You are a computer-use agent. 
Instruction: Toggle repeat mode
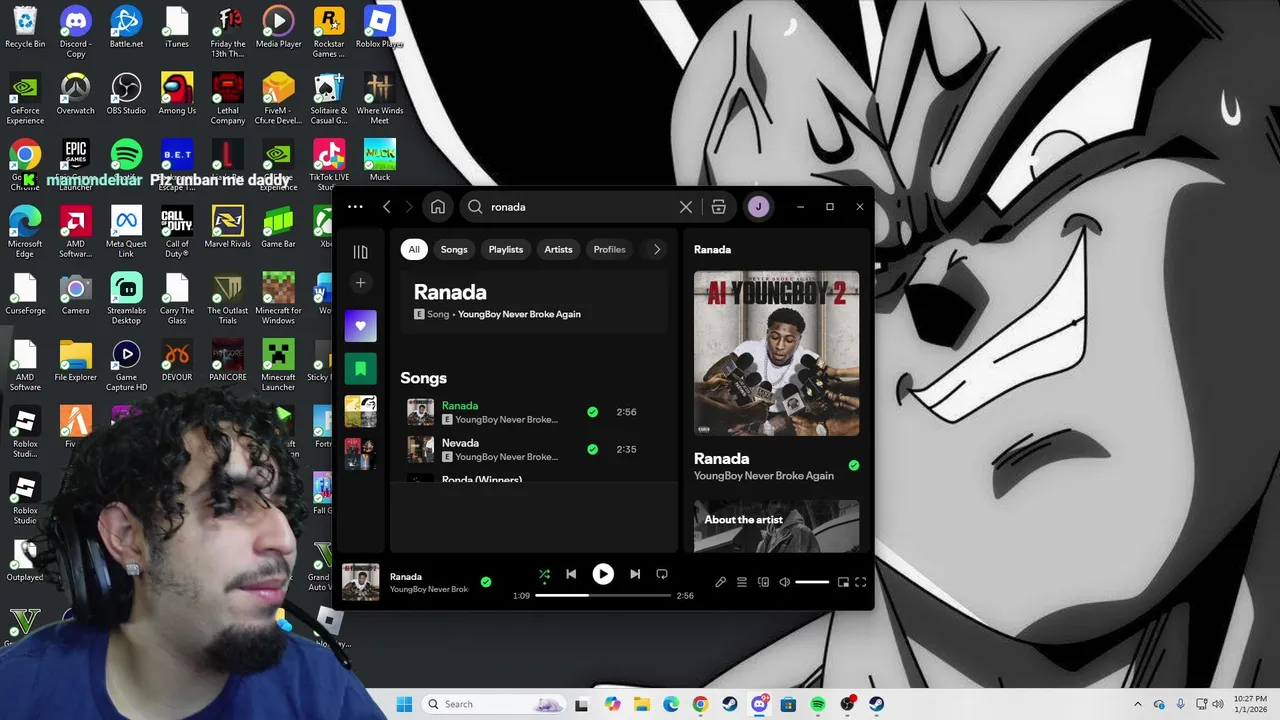[x=662, y=574]
